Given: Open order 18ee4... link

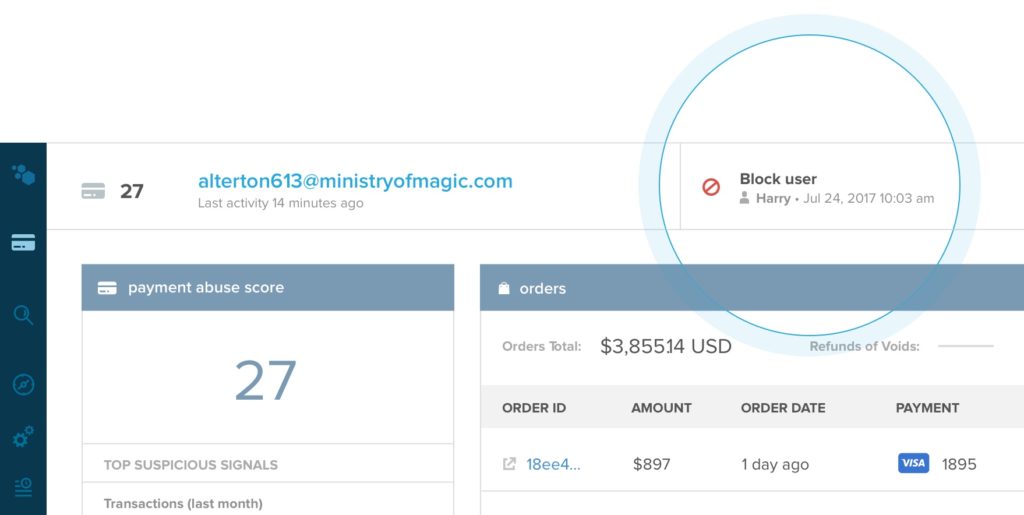Looking at the screenshot, I should (553, 464).
